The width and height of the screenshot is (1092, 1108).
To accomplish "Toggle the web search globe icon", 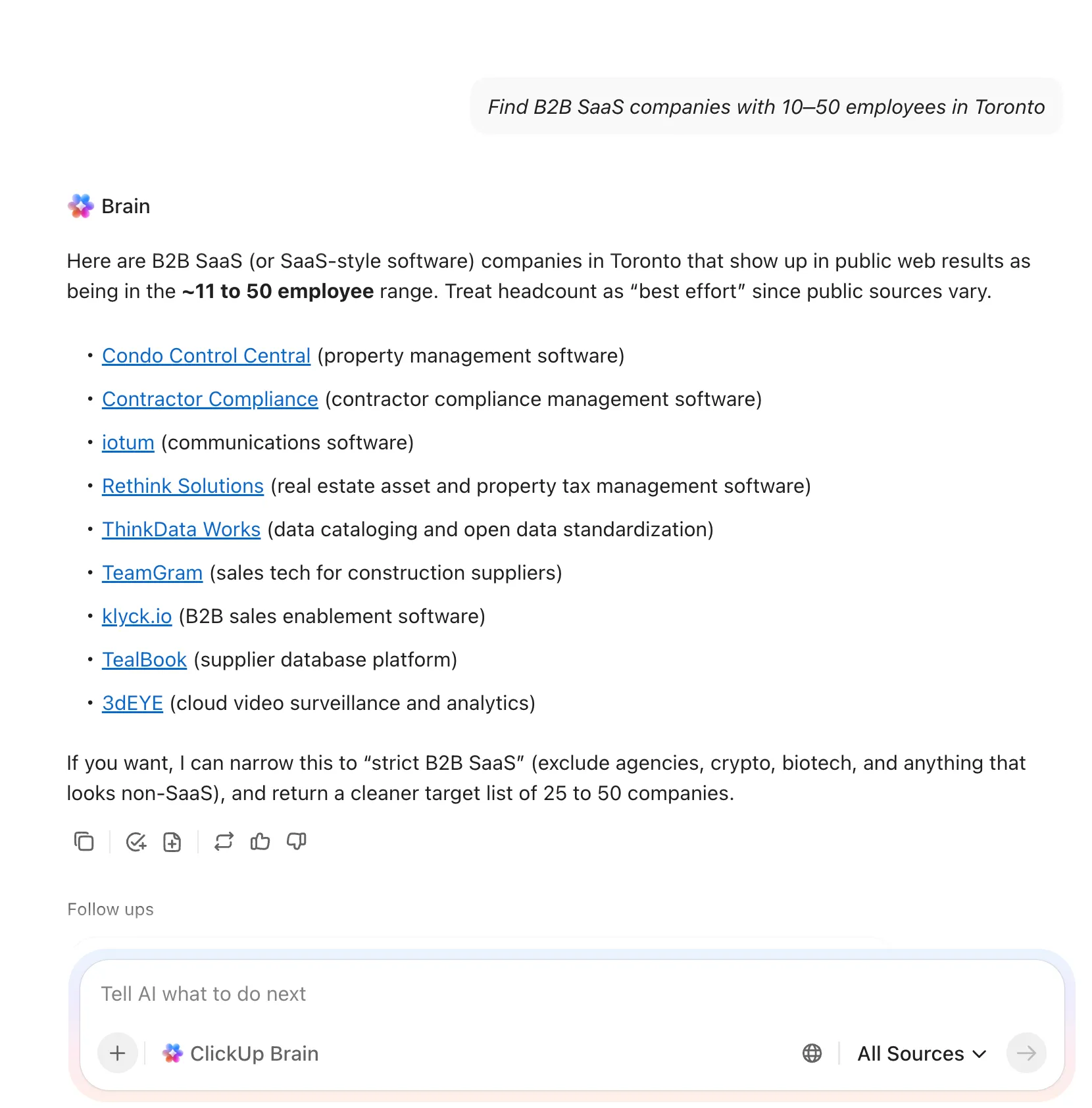I will (812, 1053).
